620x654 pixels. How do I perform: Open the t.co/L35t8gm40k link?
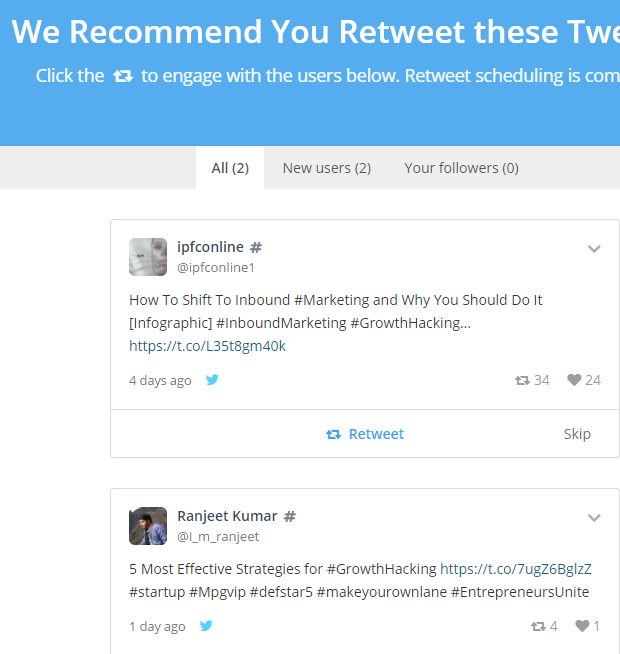tap(207, 346)
